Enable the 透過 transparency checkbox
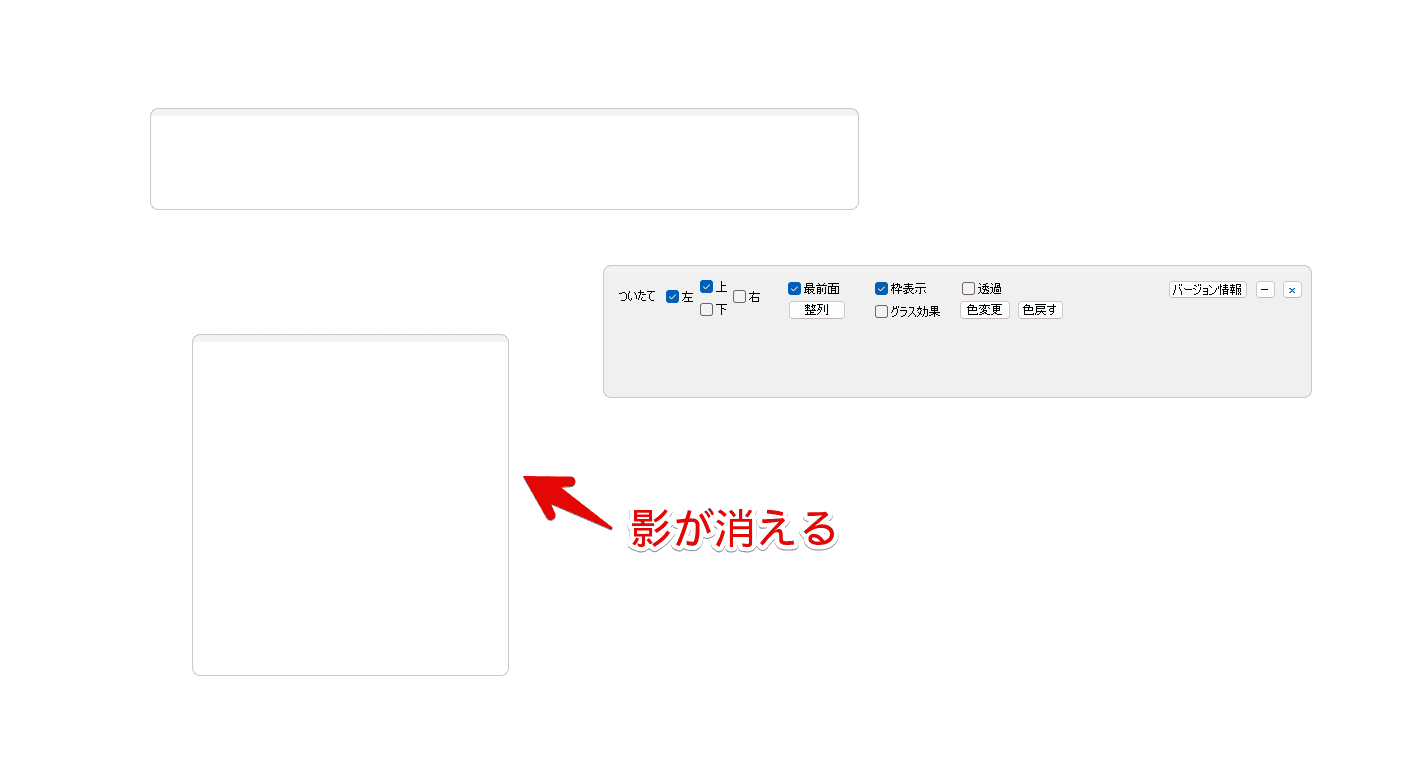 (x=969, y=289)
